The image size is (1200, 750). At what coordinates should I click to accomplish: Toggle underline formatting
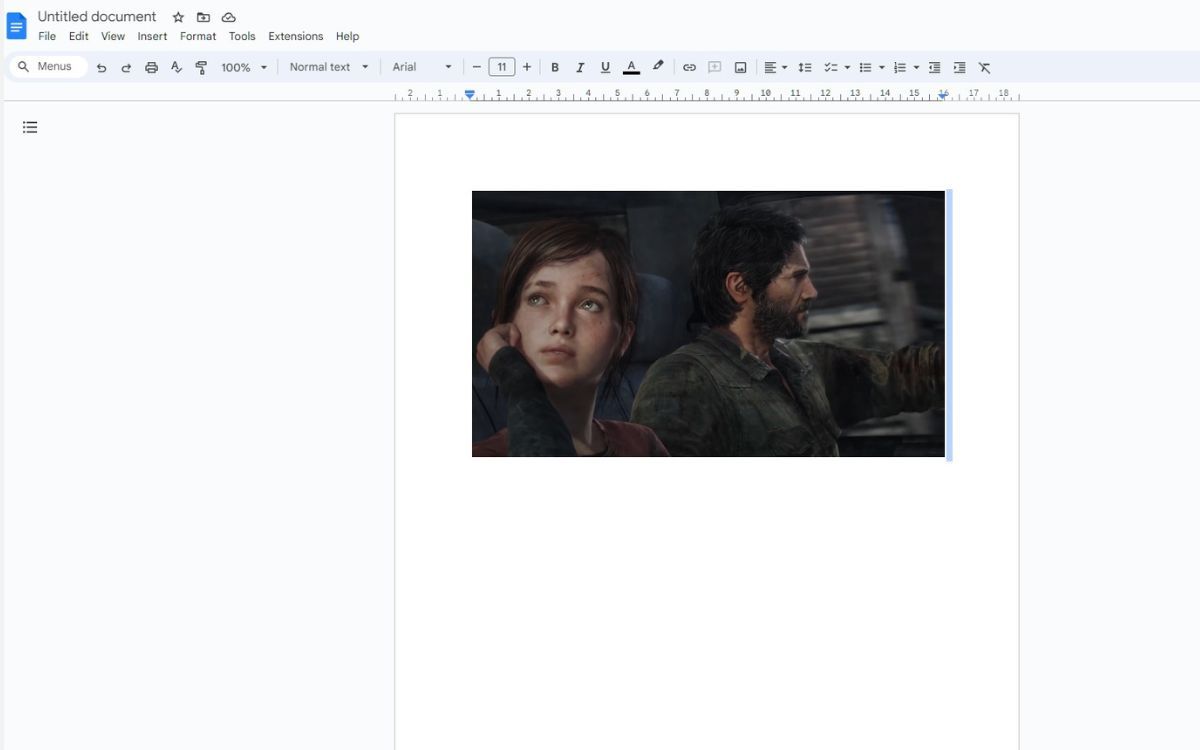[605, 67]
